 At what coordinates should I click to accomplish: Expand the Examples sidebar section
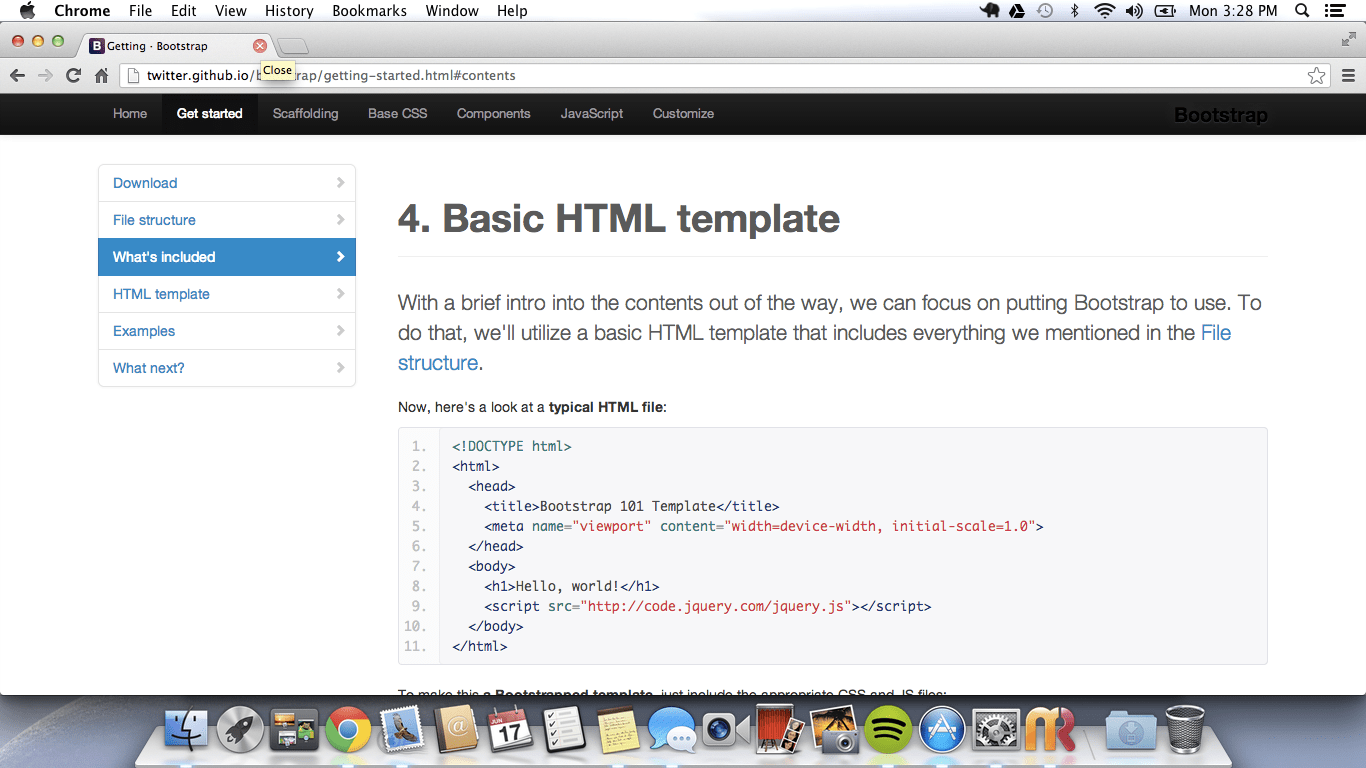(x=227, y=331)
